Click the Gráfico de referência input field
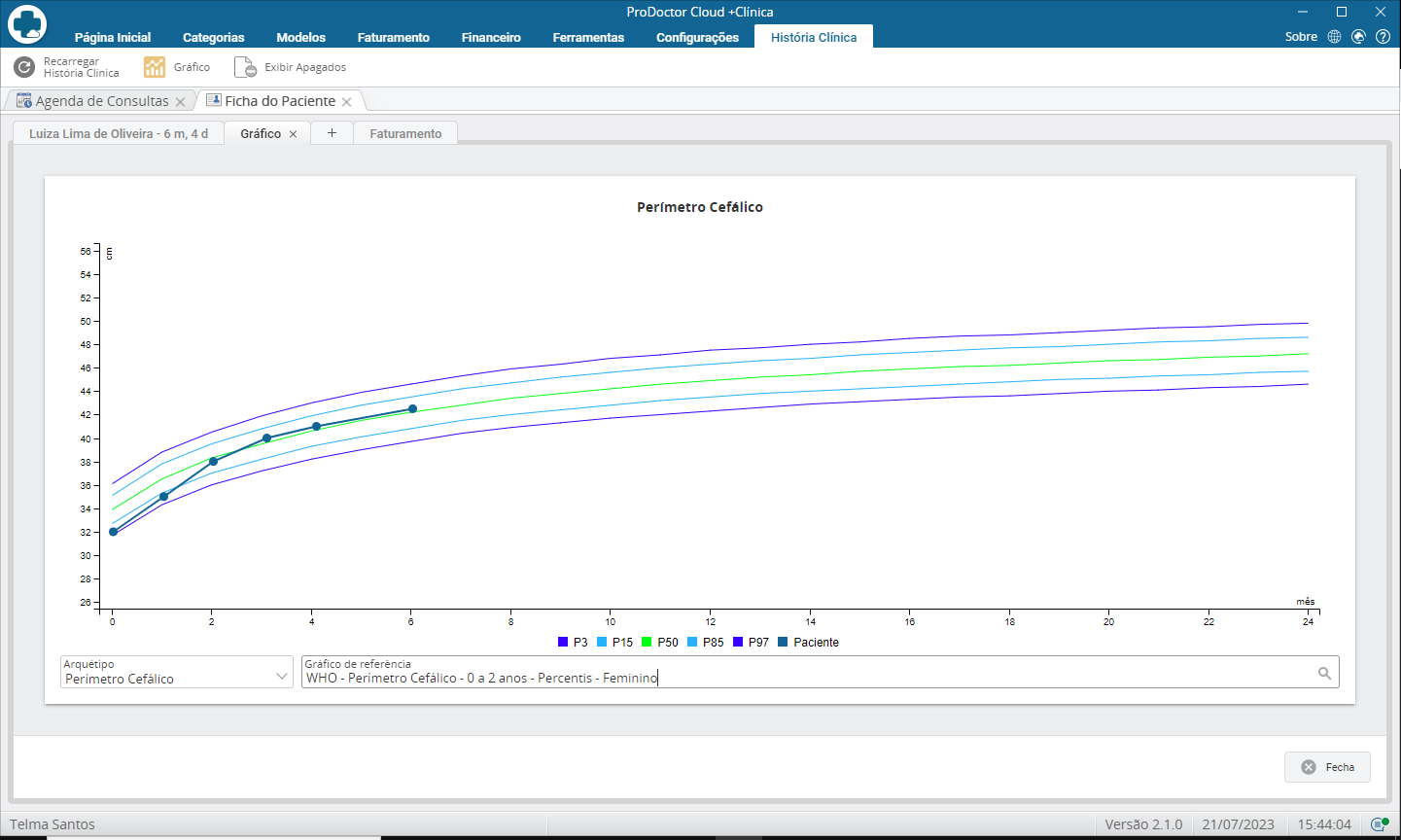Screen dimensions: 1401x840 click(x=820, y=672)
